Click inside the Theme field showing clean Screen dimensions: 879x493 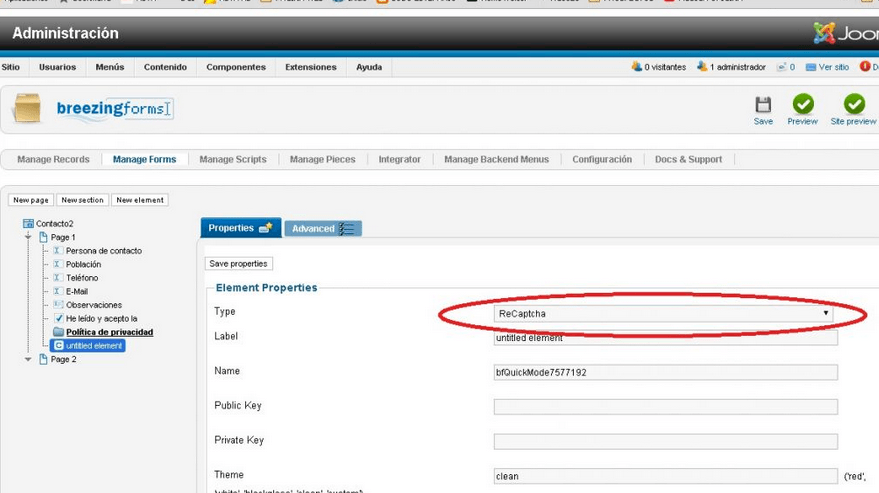coord(666,476)
